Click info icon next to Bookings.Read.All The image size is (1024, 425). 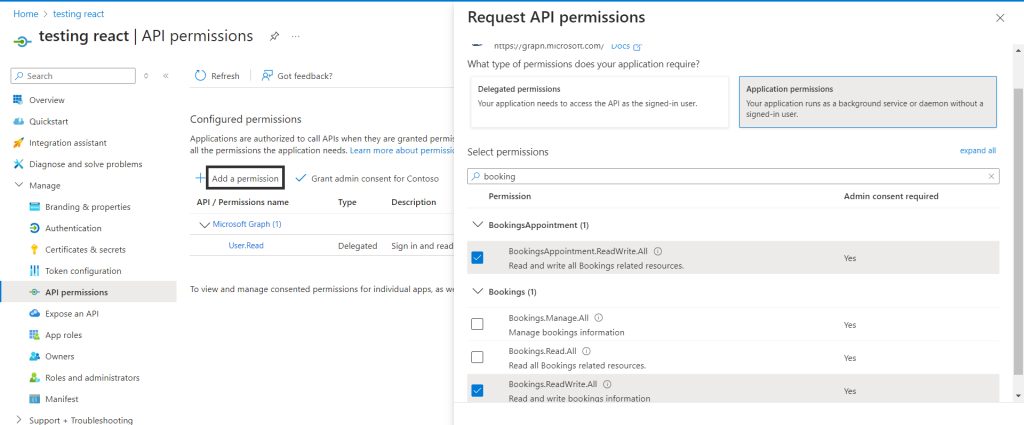(x=586, y=351)
